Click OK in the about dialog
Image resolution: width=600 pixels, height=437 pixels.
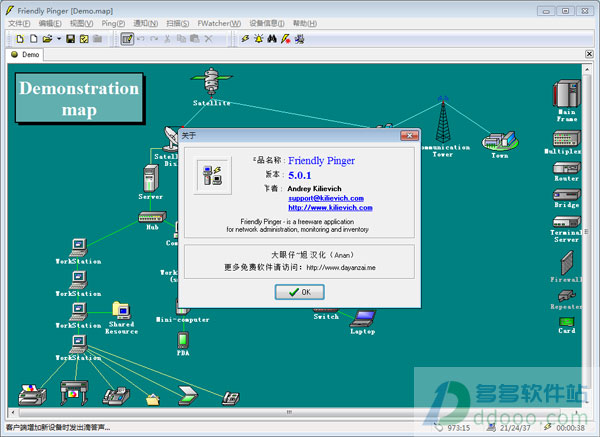[x=300, y=292]
